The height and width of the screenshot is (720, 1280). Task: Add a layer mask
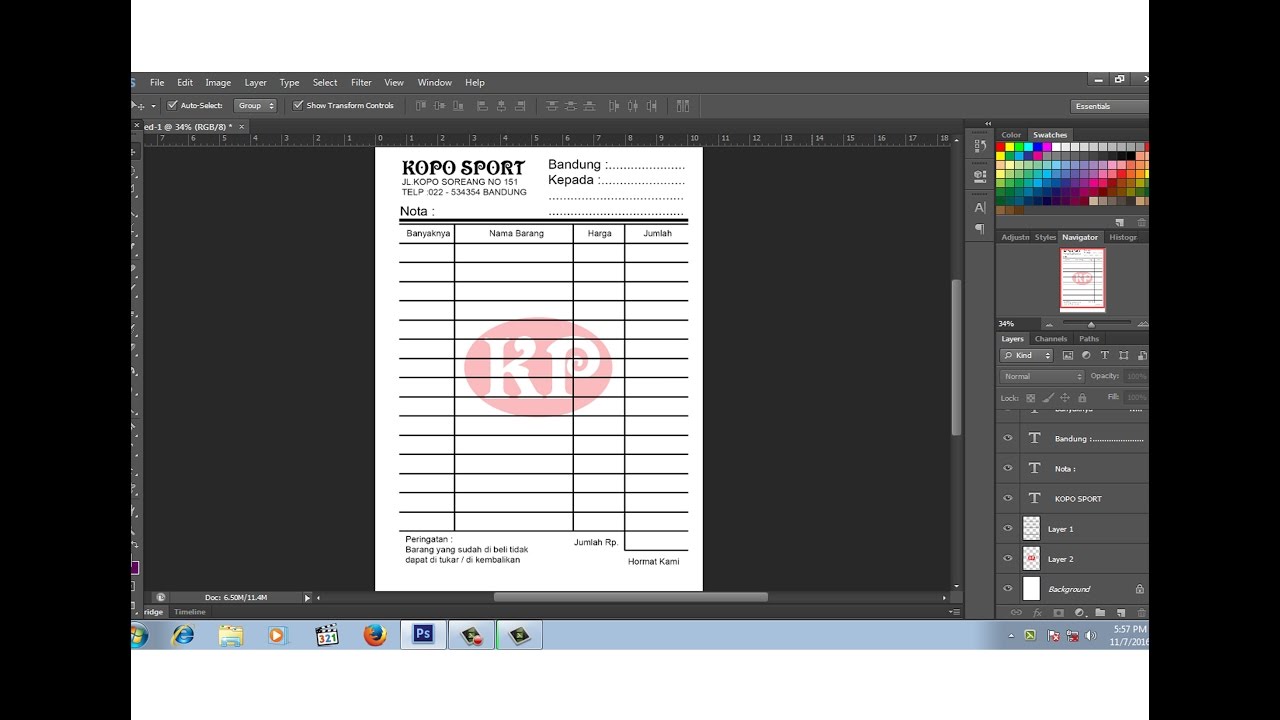click(x=1058, y=612)
